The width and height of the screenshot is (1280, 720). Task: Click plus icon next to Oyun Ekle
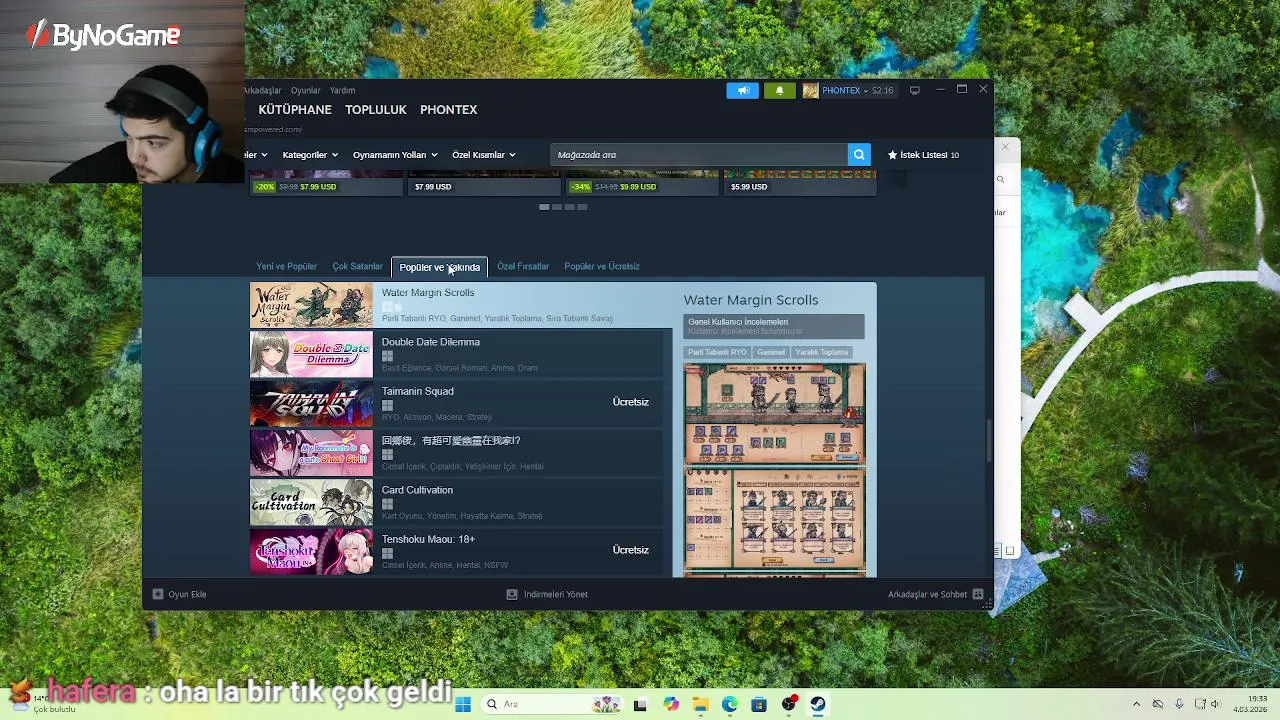point(158,594)
